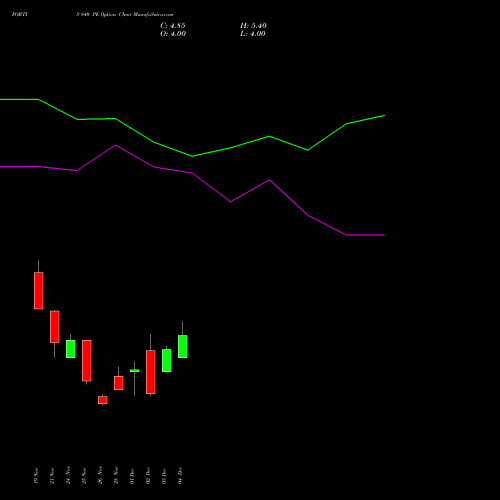
Task: Click the FORTI symbol text in the title
Action: click(20, 14)
